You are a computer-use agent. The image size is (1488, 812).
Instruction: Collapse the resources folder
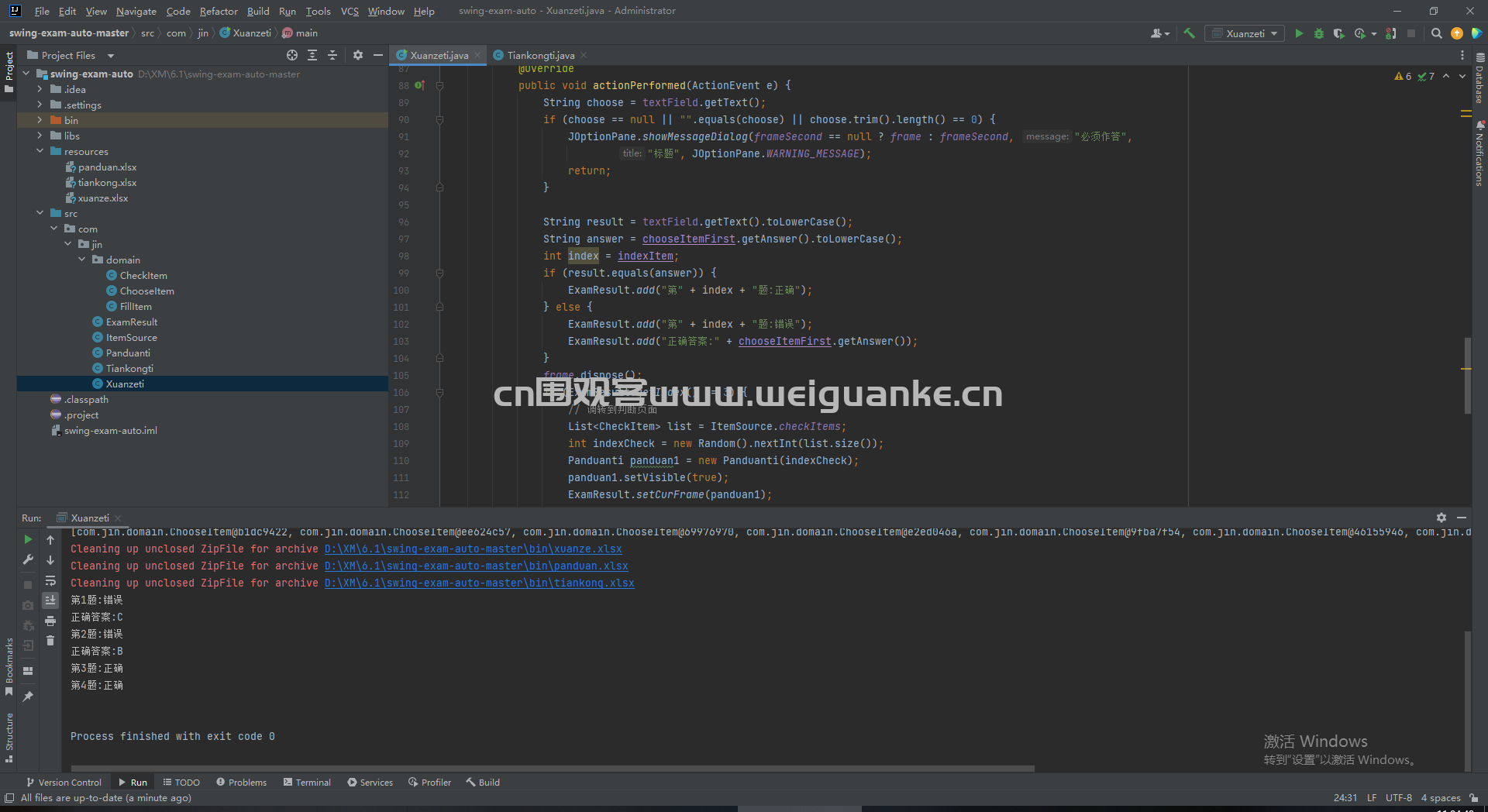coord(40,151)
